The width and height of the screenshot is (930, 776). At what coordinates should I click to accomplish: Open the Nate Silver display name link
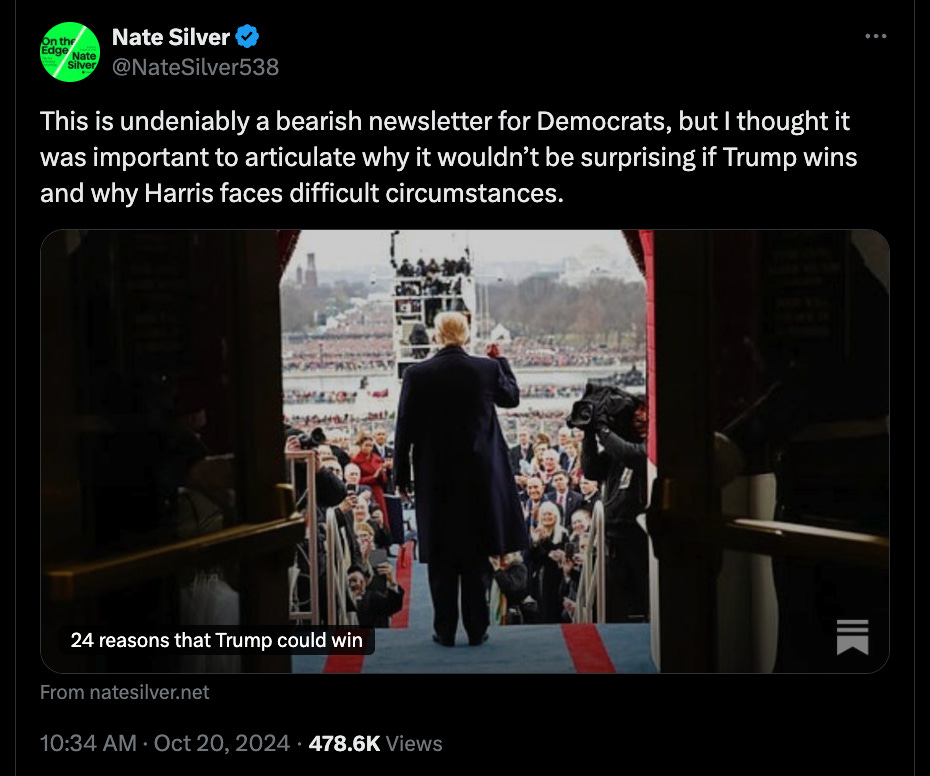pyautogui.click(x=170, y=37)
